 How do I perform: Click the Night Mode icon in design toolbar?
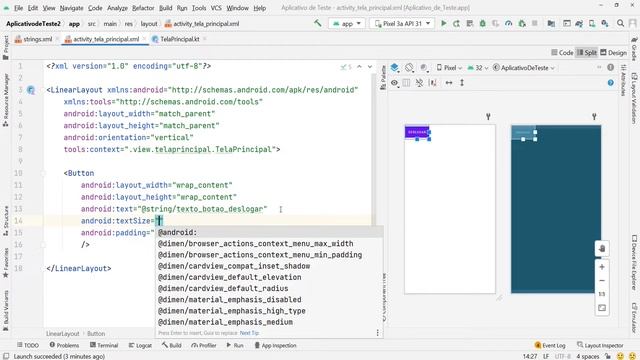pos(424,68)
